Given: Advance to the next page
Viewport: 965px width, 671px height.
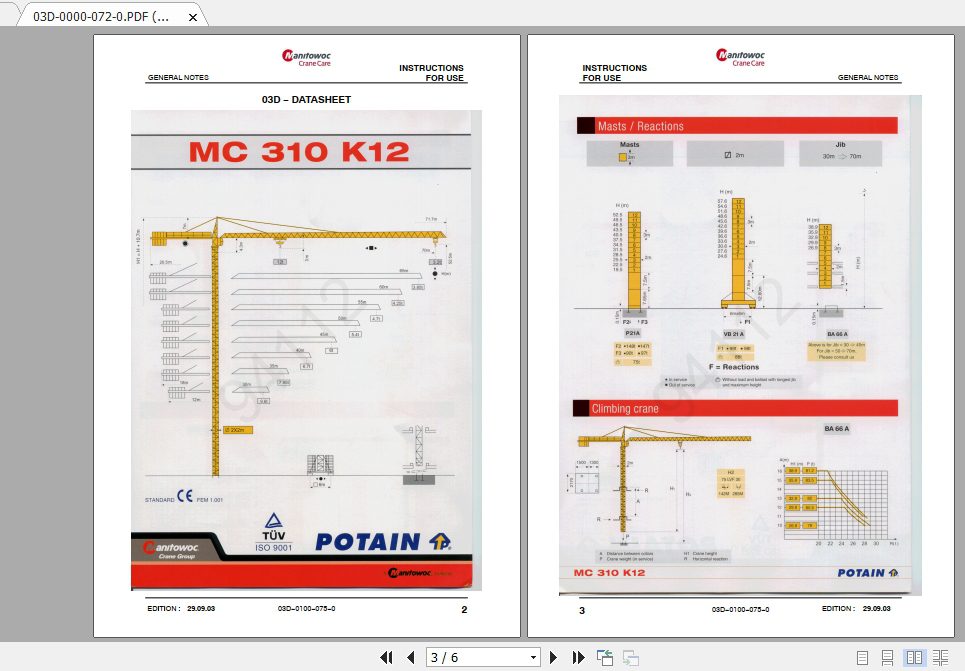Looking at the screenshot, I should pos(553,657).
